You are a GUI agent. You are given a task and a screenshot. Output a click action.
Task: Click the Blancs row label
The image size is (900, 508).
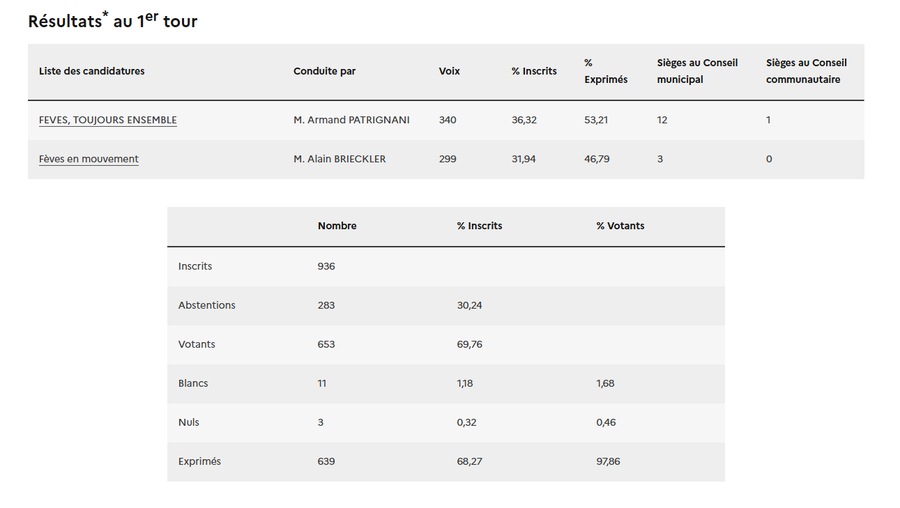coord(193,383)
